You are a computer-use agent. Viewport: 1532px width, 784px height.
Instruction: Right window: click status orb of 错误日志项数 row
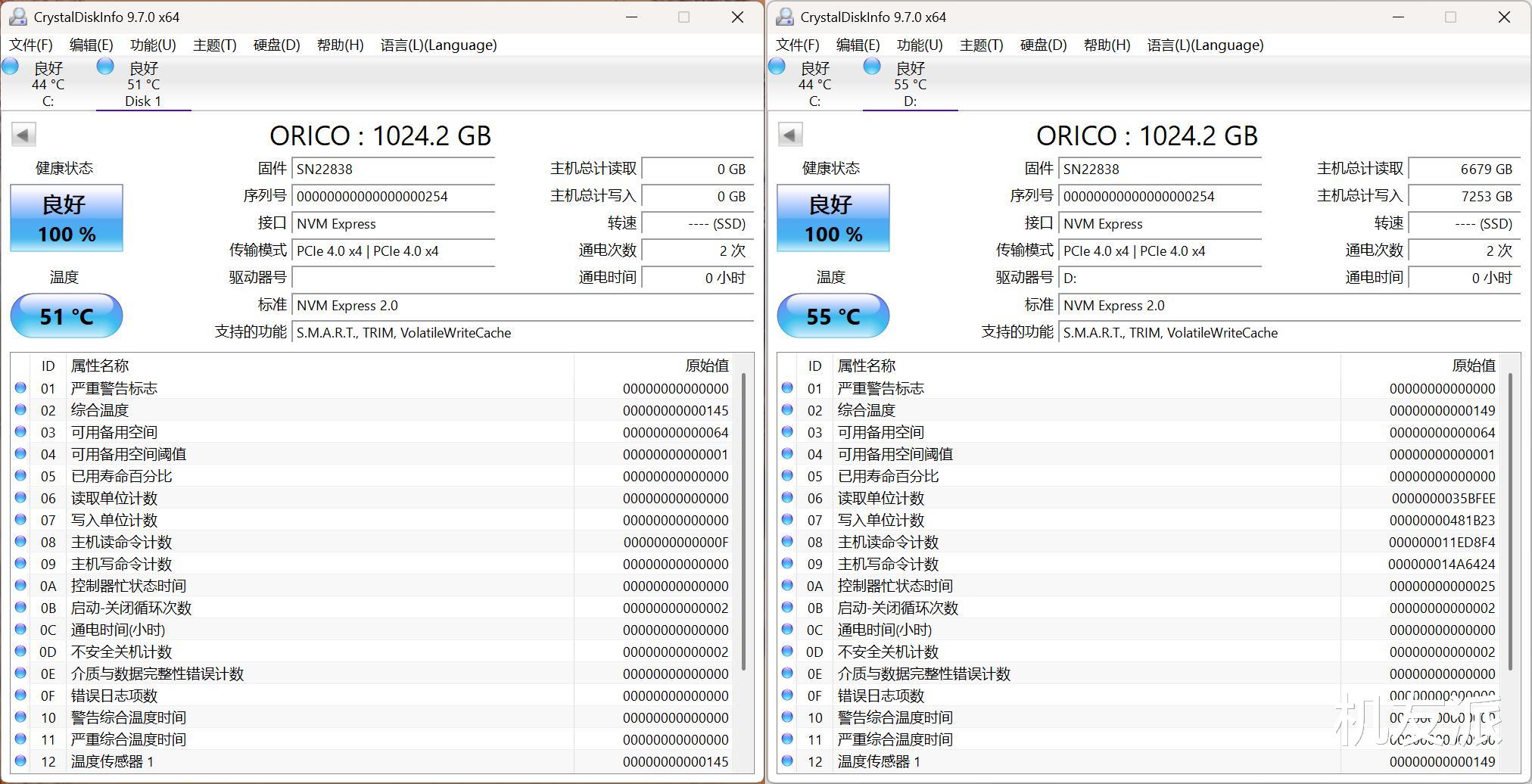click(787, 695)
